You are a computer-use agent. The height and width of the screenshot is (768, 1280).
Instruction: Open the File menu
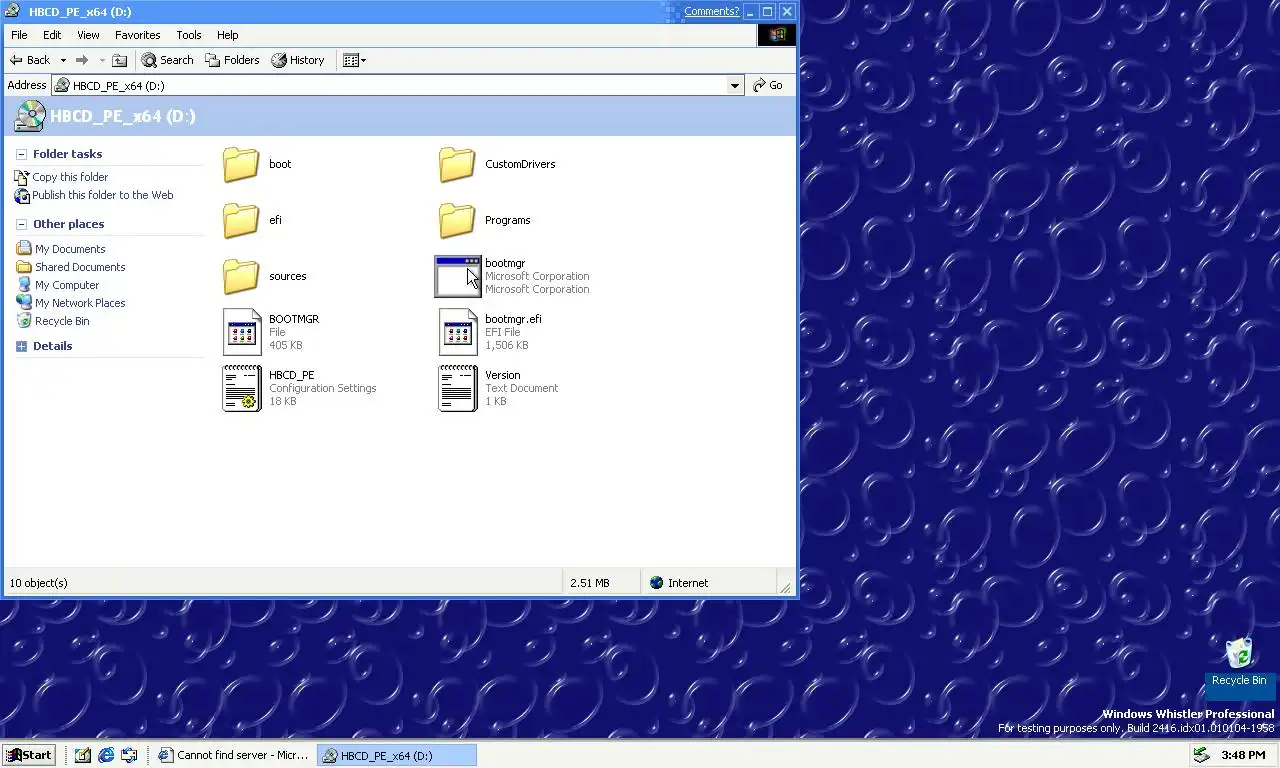(x=19, y=35)
